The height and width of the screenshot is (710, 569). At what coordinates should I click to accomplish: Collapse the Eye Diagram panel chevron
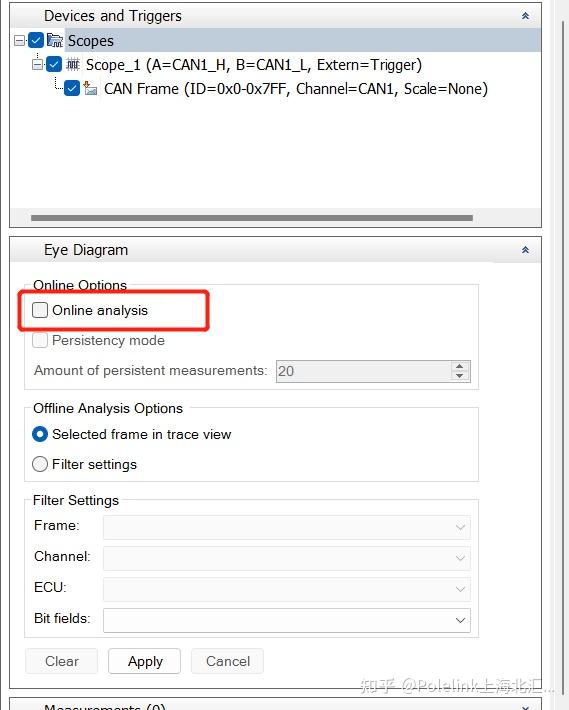click(525, 250)
